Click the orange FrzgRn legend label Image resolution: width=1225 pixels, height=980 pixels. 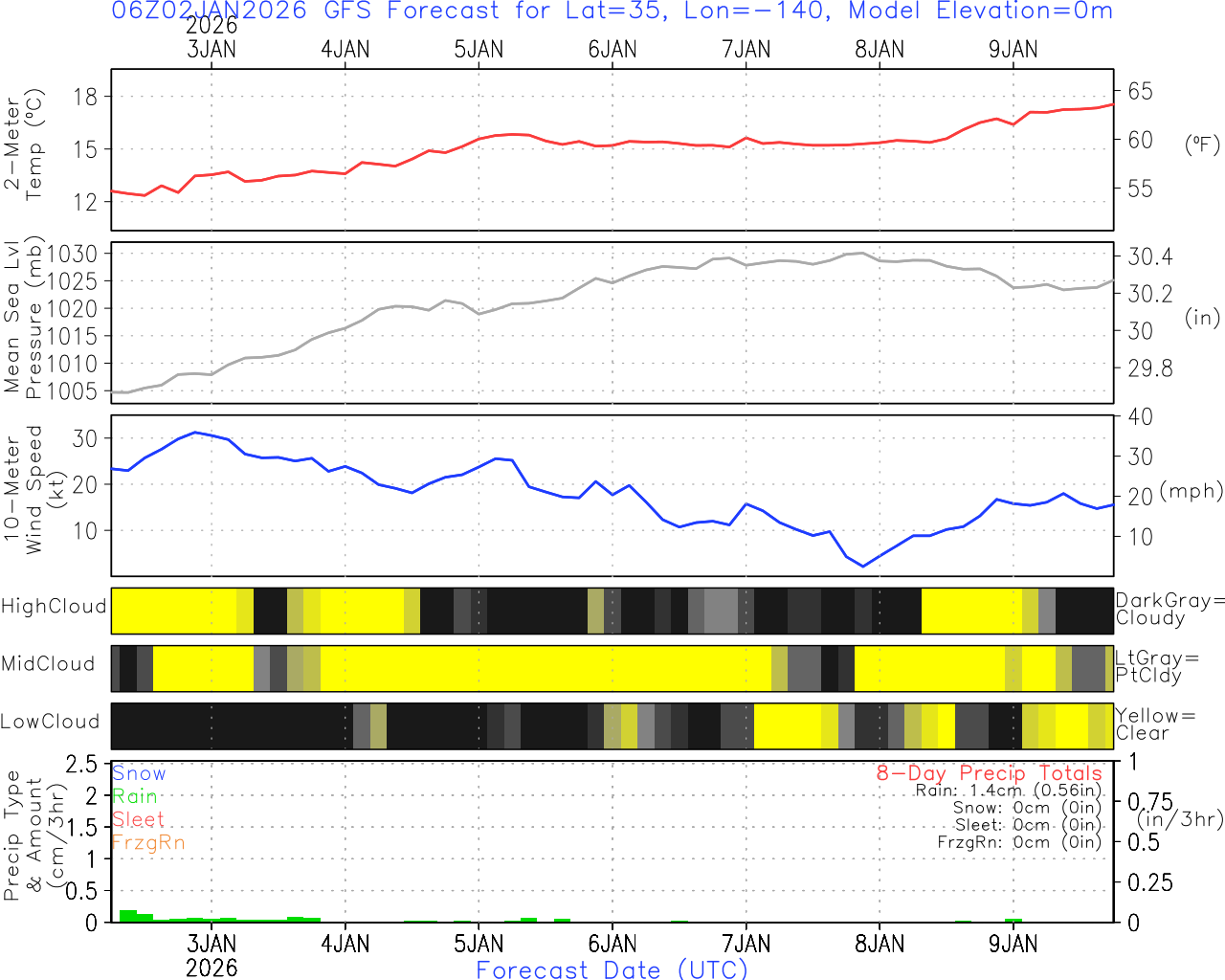point(148,842)
